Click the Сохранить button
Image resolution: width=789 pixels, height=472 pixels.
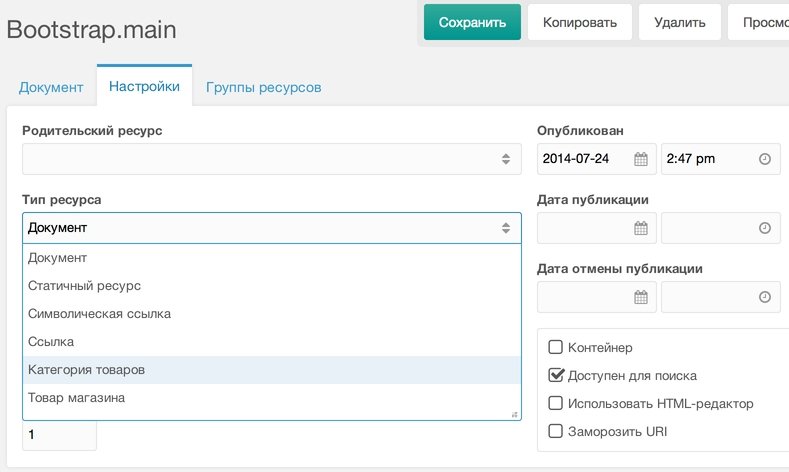pos(472,22)
